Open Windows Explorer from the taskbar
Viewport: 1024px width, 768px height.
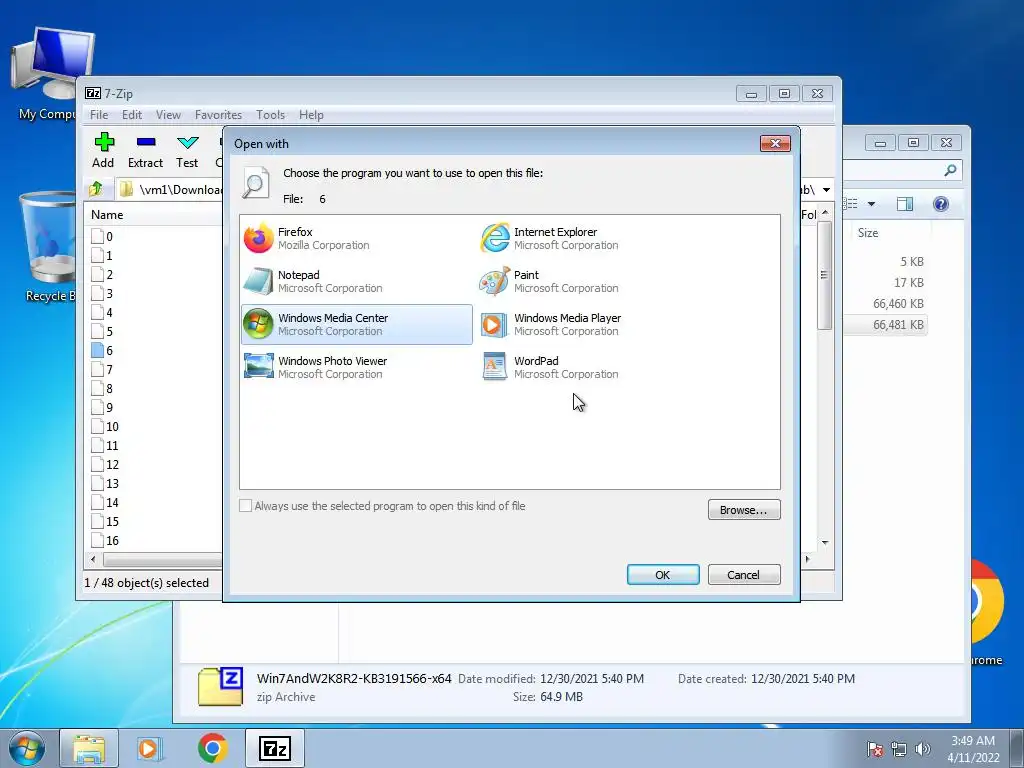pyautogui.click(x=89, y=748)
